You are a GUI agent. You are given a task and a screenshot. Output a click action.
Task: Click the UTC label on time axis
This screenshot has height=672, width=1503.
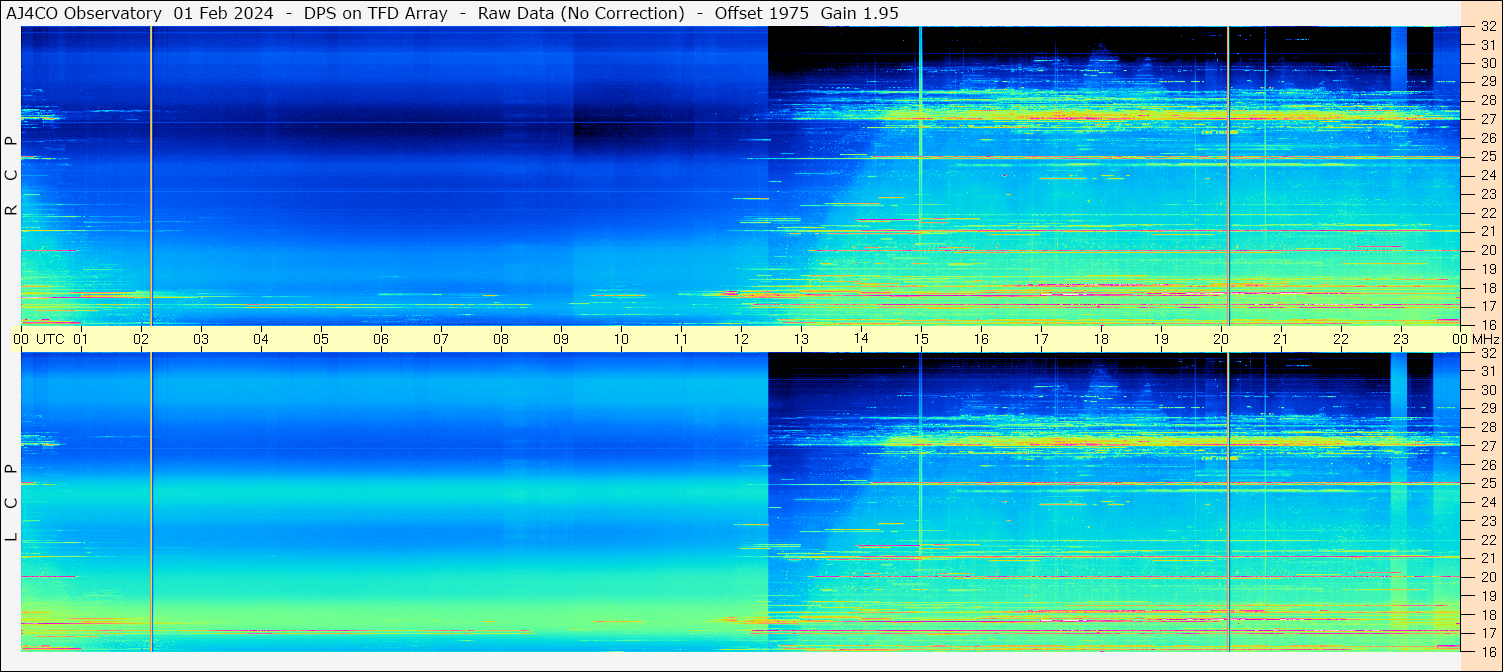[x=51, y=339]
